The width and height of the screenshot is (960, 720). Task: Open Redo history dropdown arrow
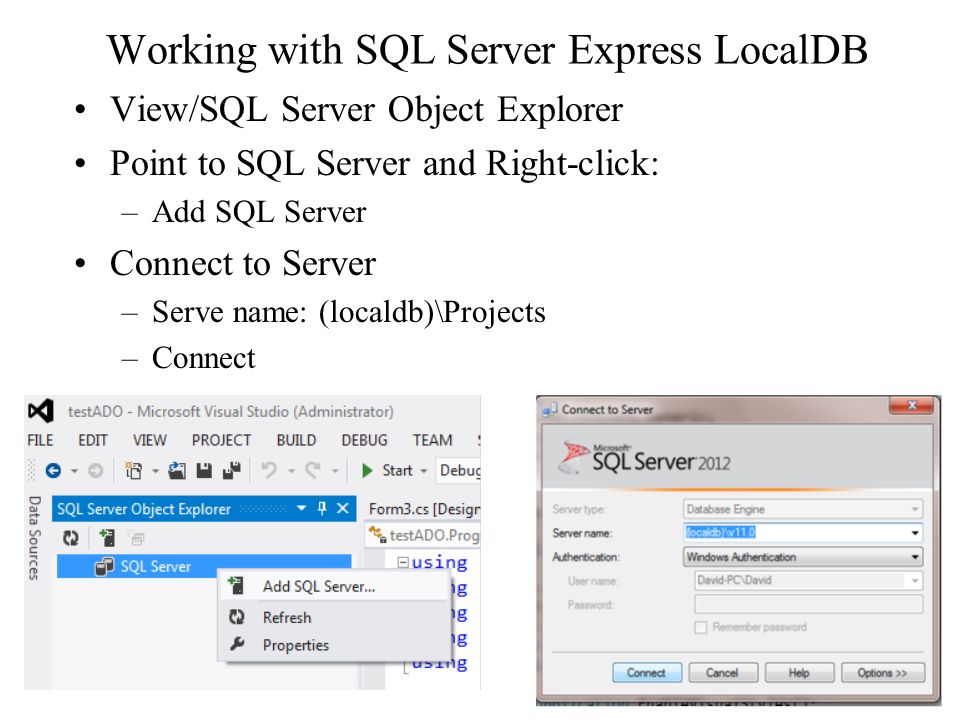click(335, 471)
